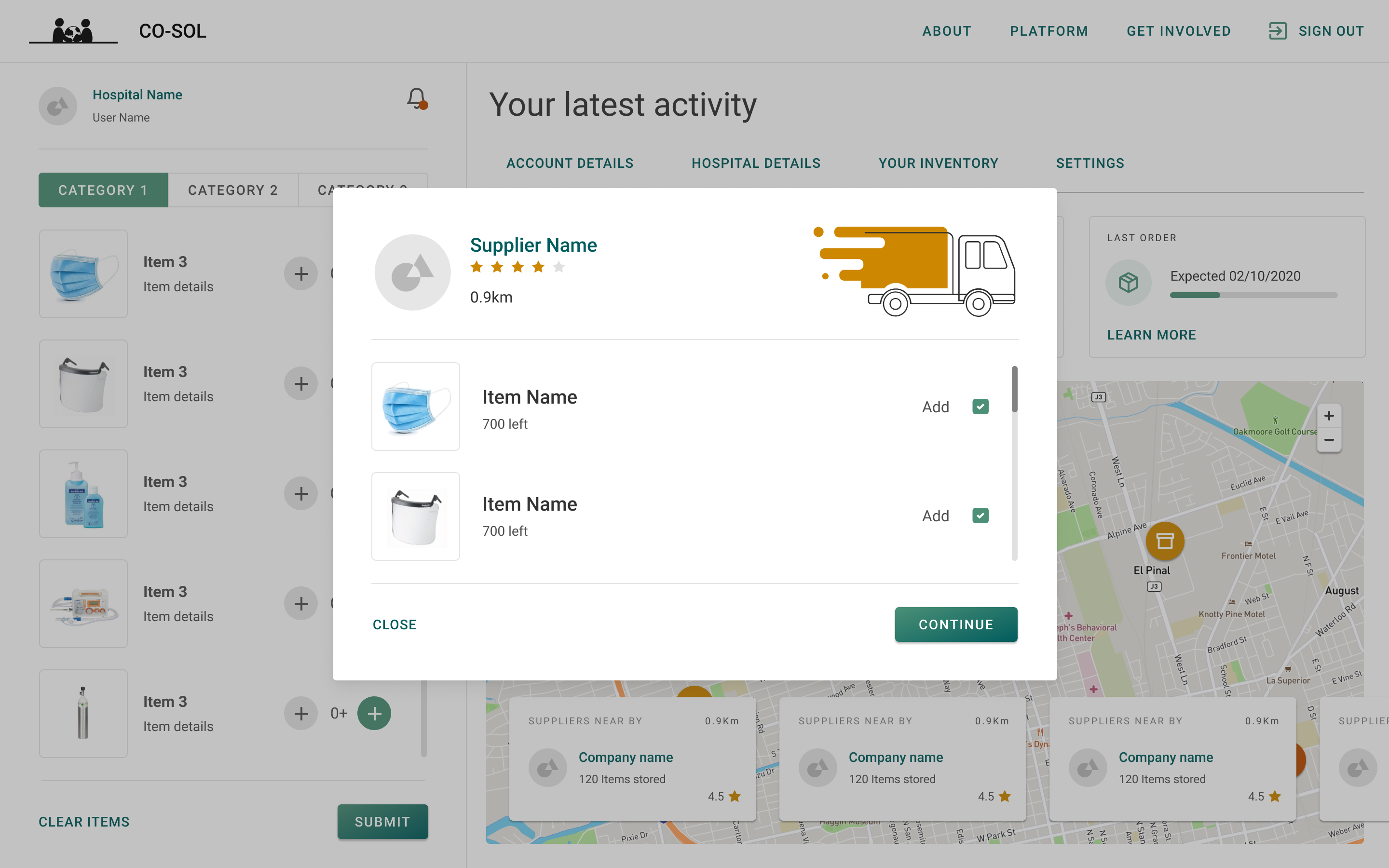
Task: Click Close in supplier dialog
Action: tap(395, 624)
